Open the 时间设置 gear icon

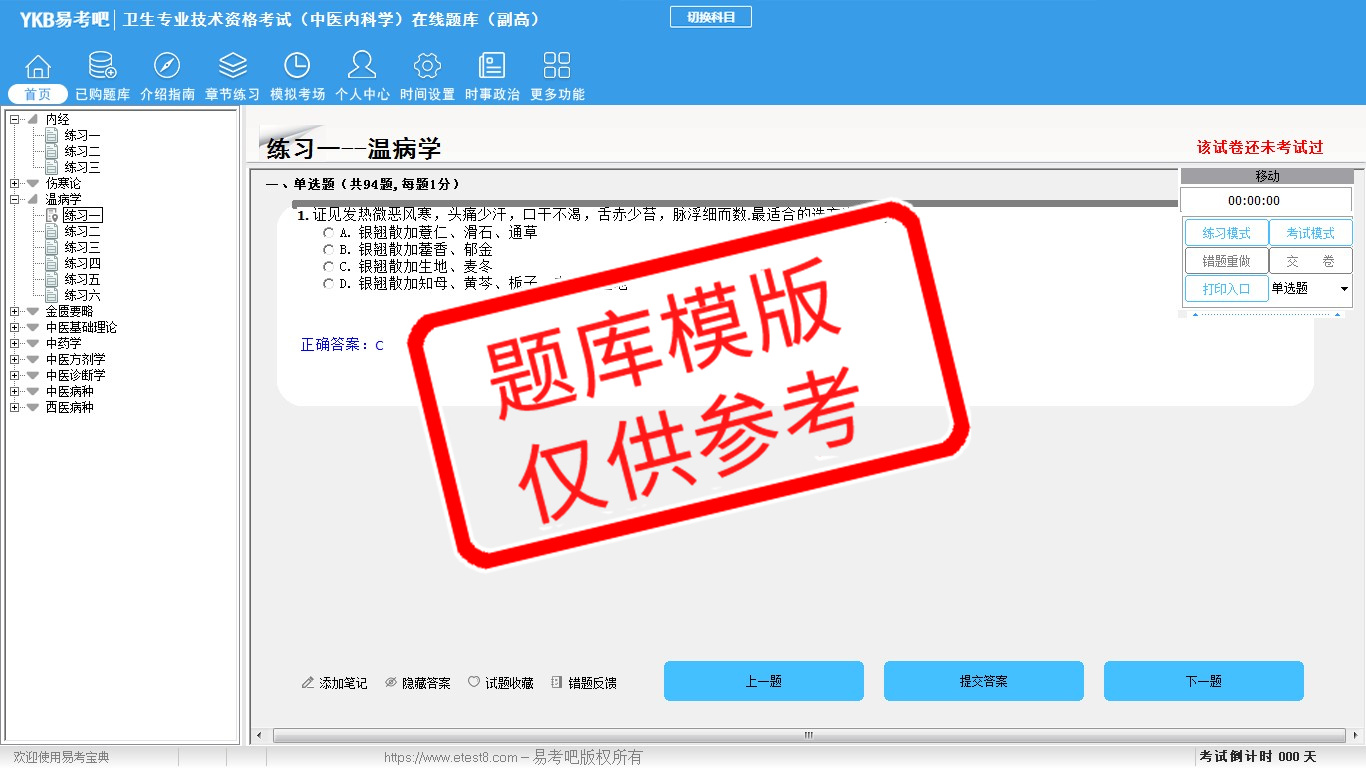[x=428, y=66]
